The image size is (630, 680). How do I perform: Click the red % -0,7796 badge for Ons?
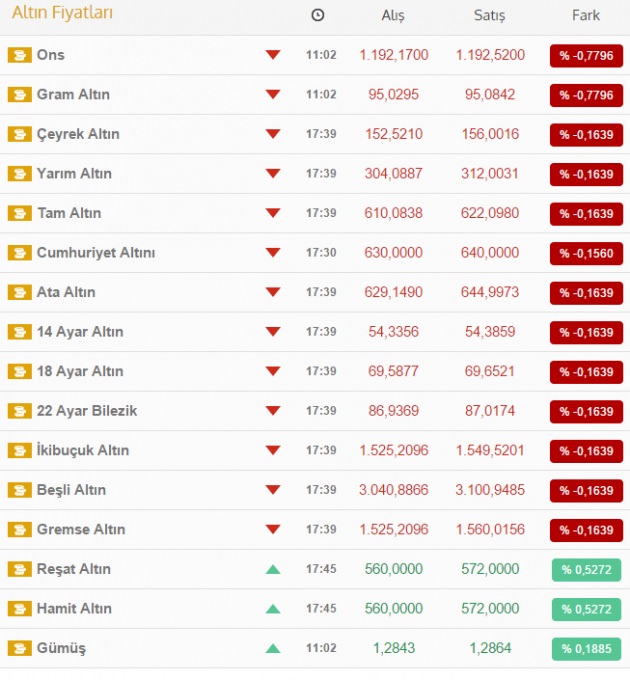pyautogui.click(x=586, y=55)
